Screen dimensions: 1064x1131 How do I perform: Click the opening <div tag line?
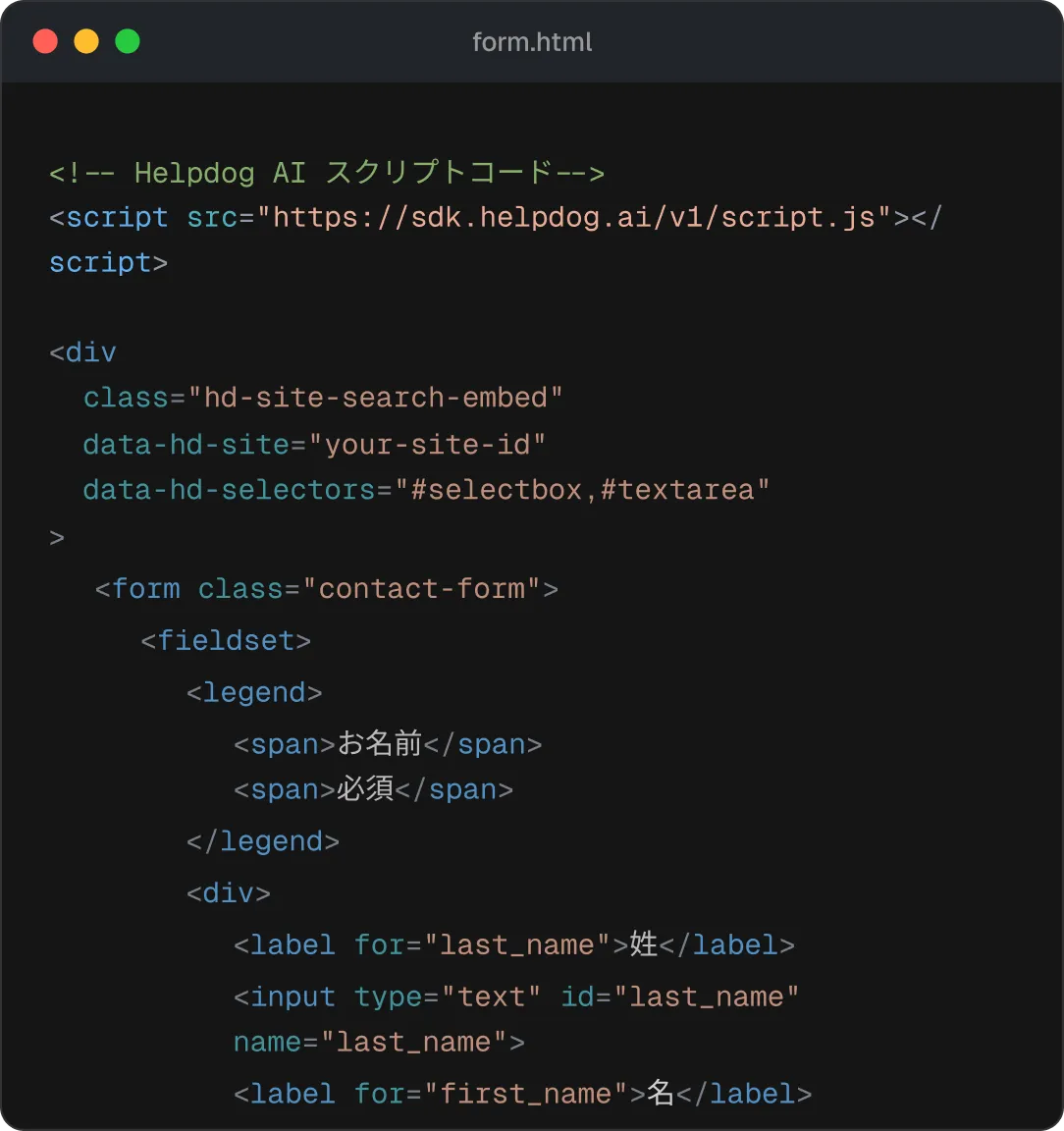82,352
